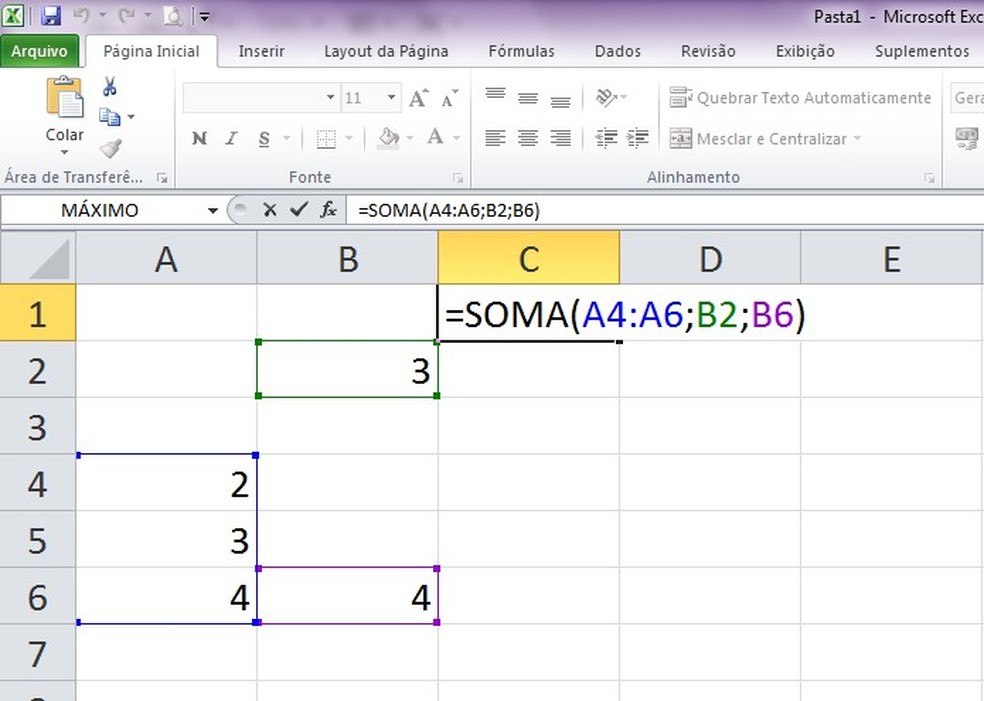
Task: Click the Undo arrow in quick access toolbar
Action: pyautogui.click(x=82, y=14)
